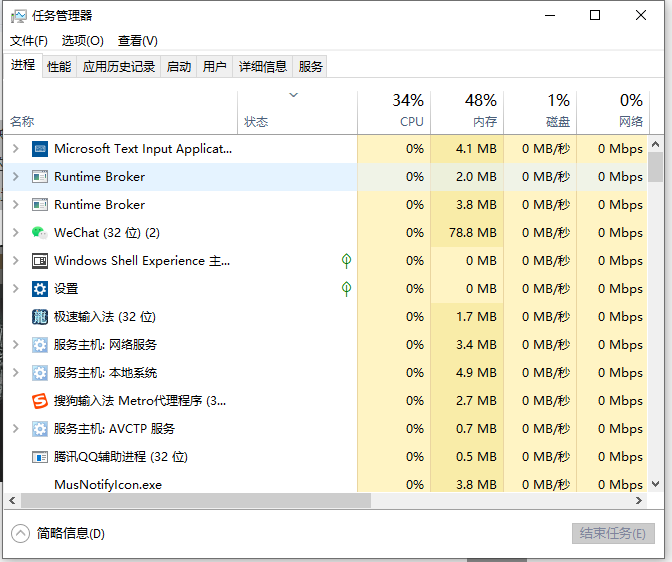Open the 选项(O) menu

tap(82, 41)
